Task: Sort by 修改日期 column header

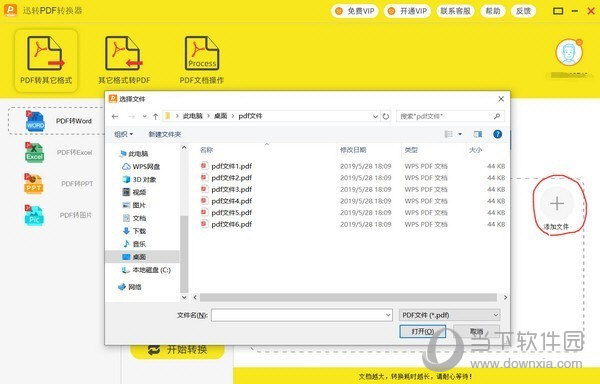Action: 353,150
